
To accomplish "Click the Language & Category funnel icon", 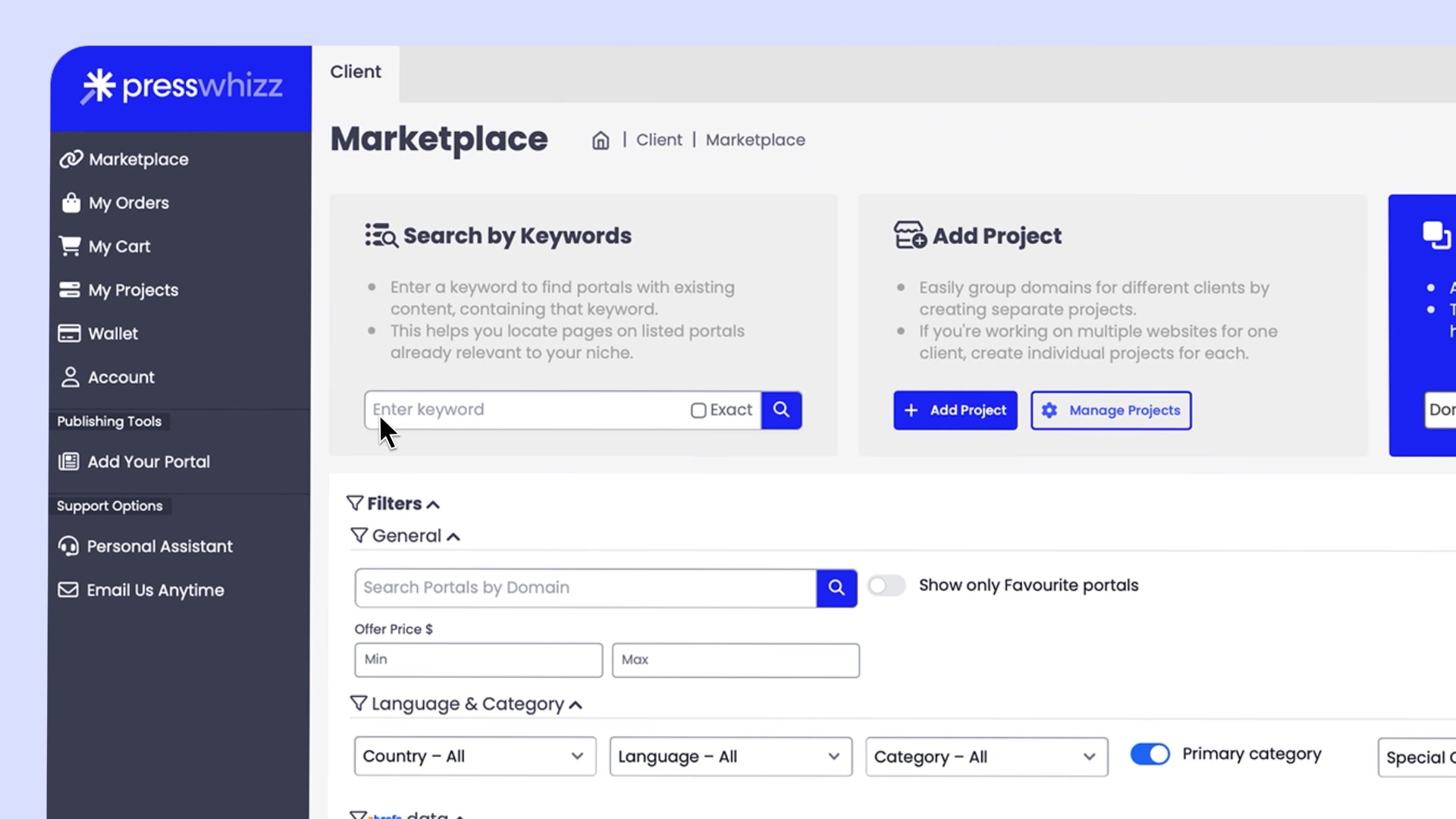I will pos(359,704).
